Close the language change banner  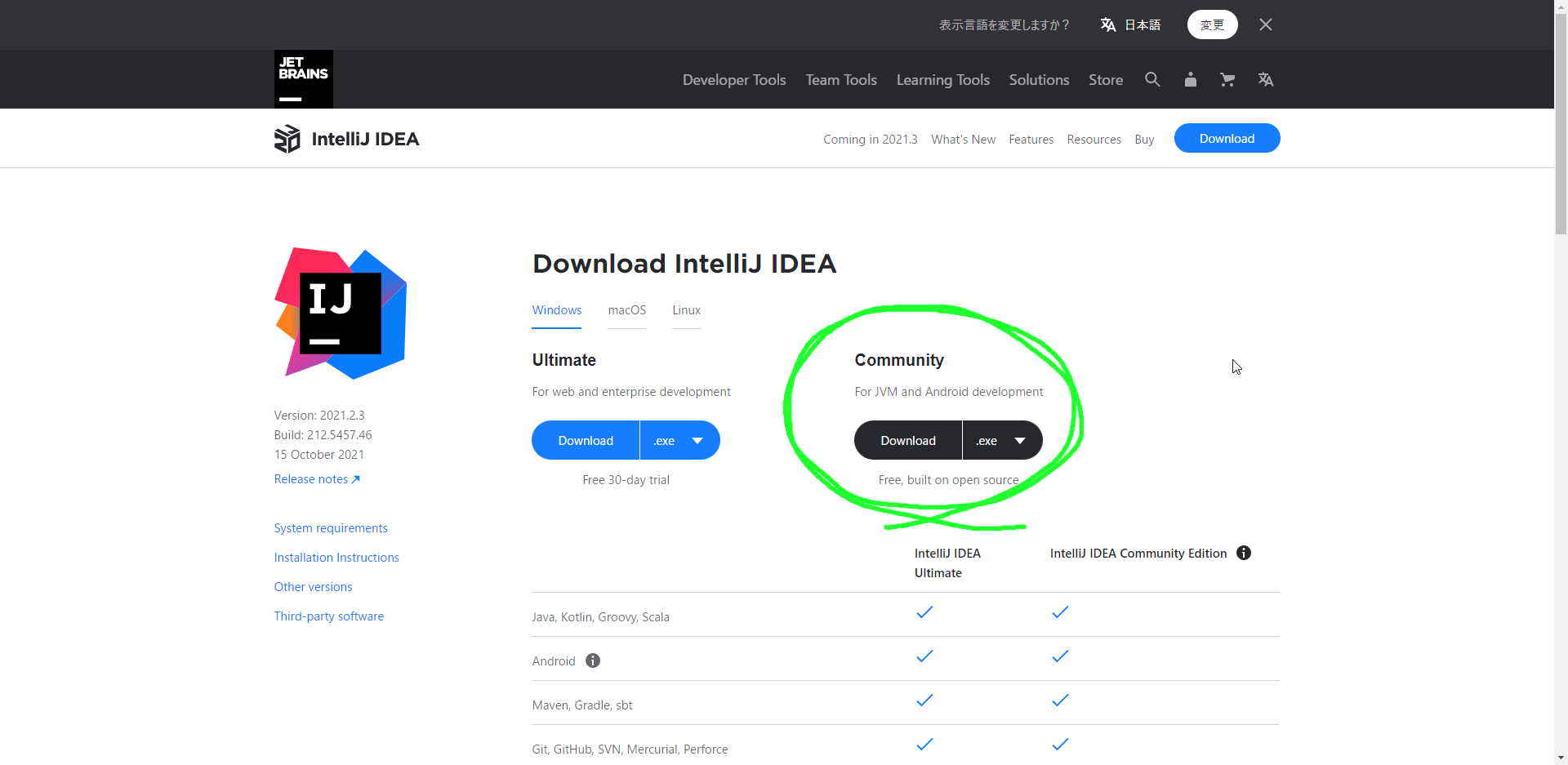tap(1266, 24)
